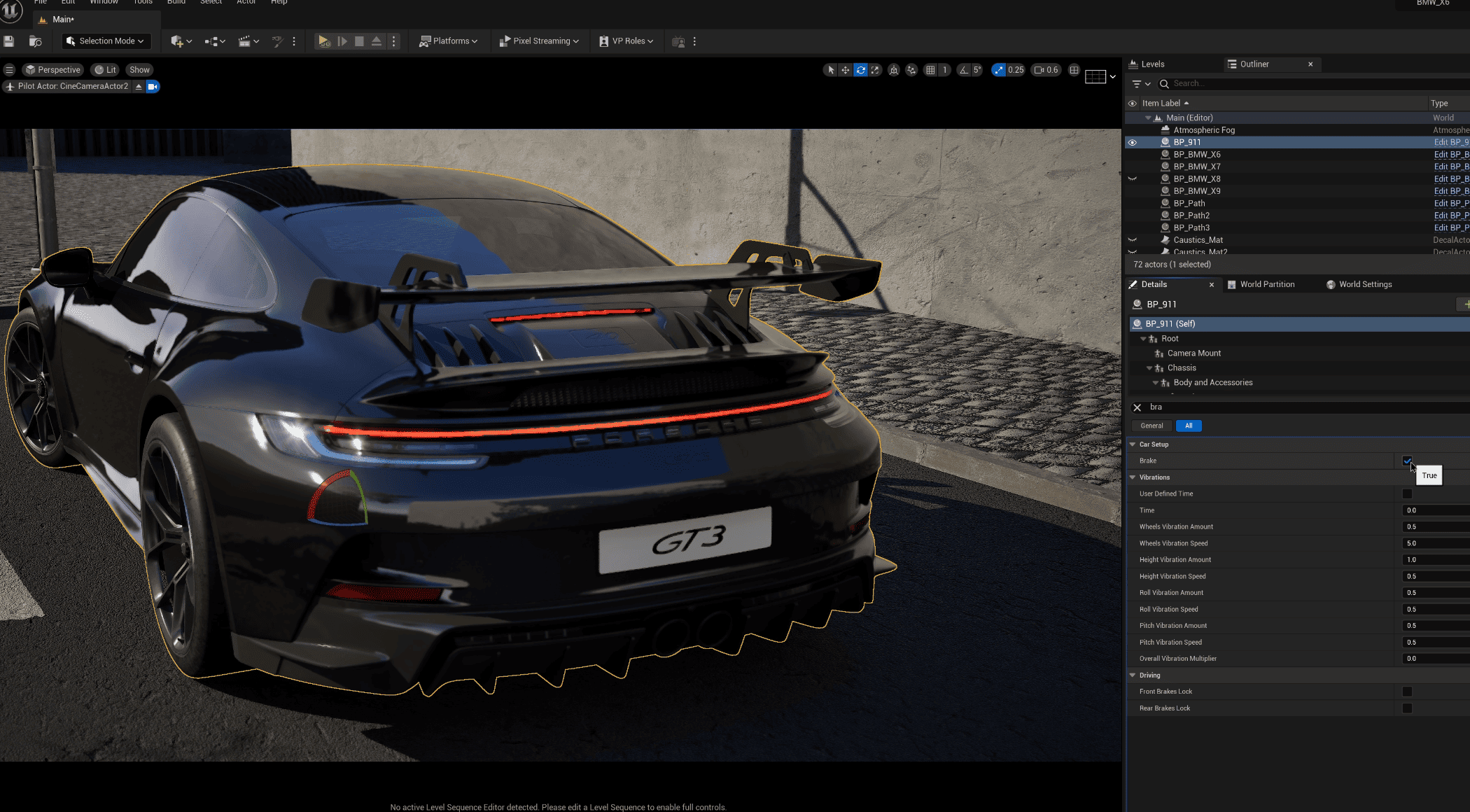Open the Selection Mode dropdown
The image size is (1470, 812).
105,41
